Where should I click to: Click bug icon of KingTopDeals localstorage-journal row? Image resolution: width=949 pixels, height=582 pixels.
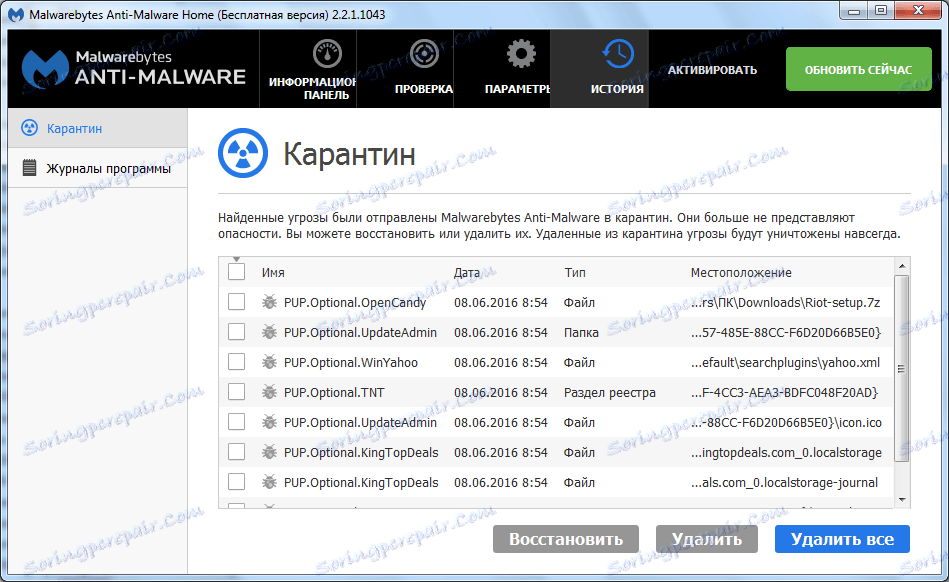coord(269,482)
